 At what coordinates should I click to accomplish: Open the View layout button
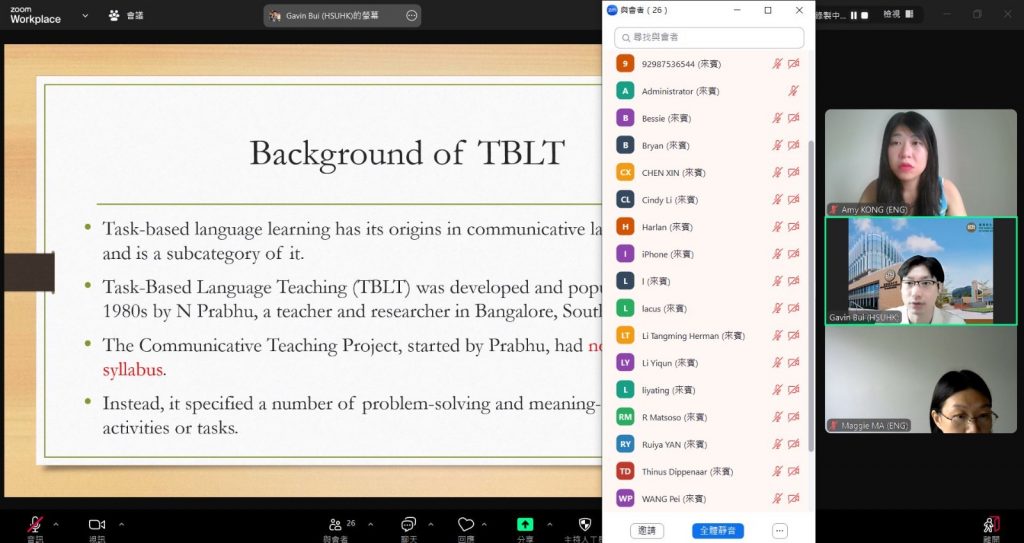(899, 14)
